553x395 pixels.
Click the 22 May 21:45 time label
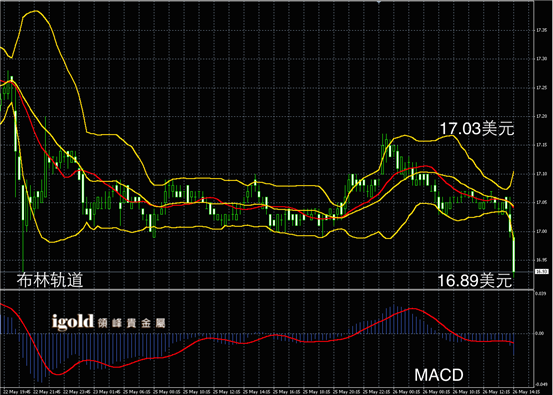click(48, 392)
